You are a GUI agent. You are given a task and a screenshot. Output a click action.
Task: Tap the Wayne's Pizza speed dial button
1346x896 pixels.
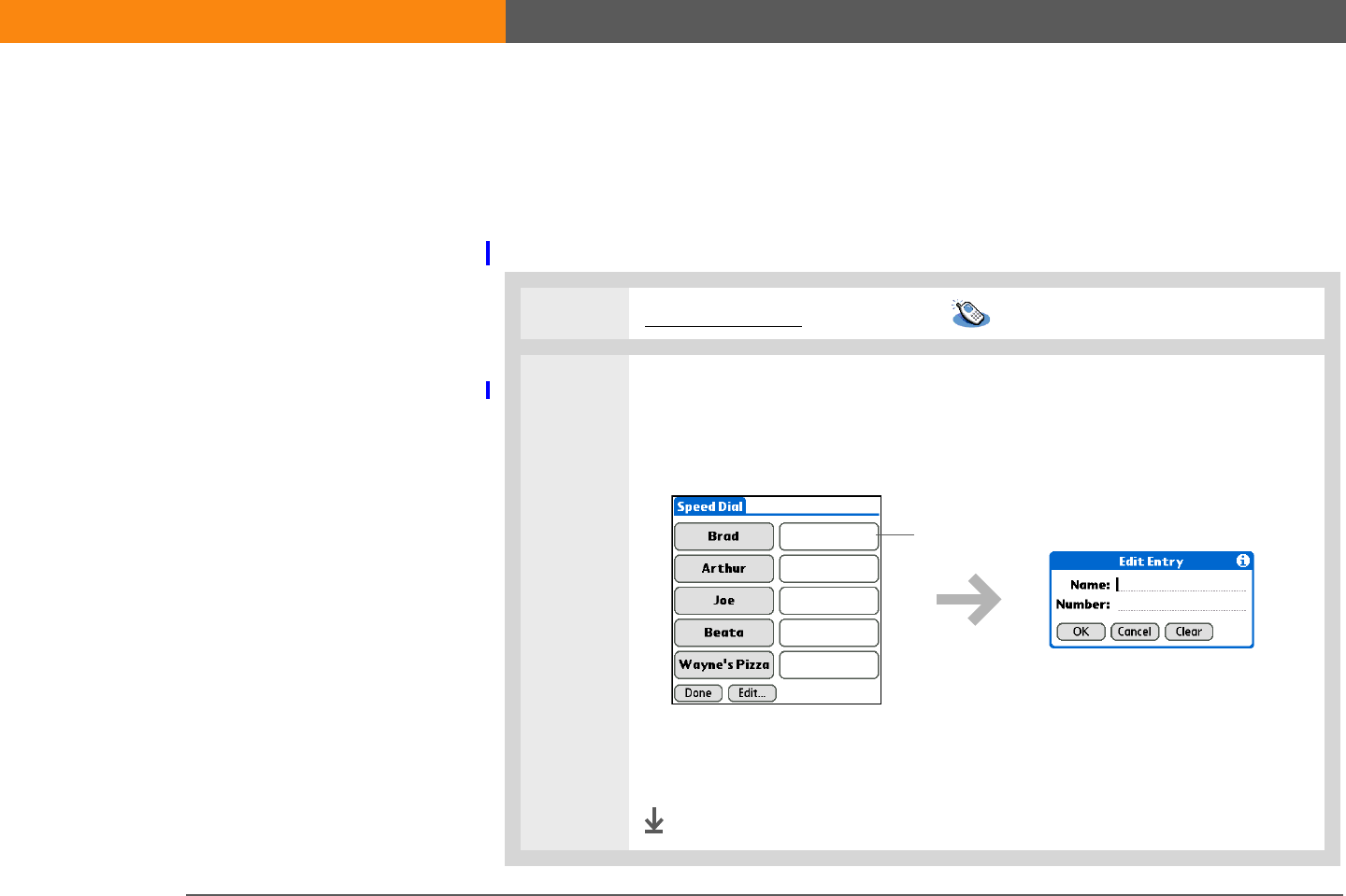coord(723,664)
